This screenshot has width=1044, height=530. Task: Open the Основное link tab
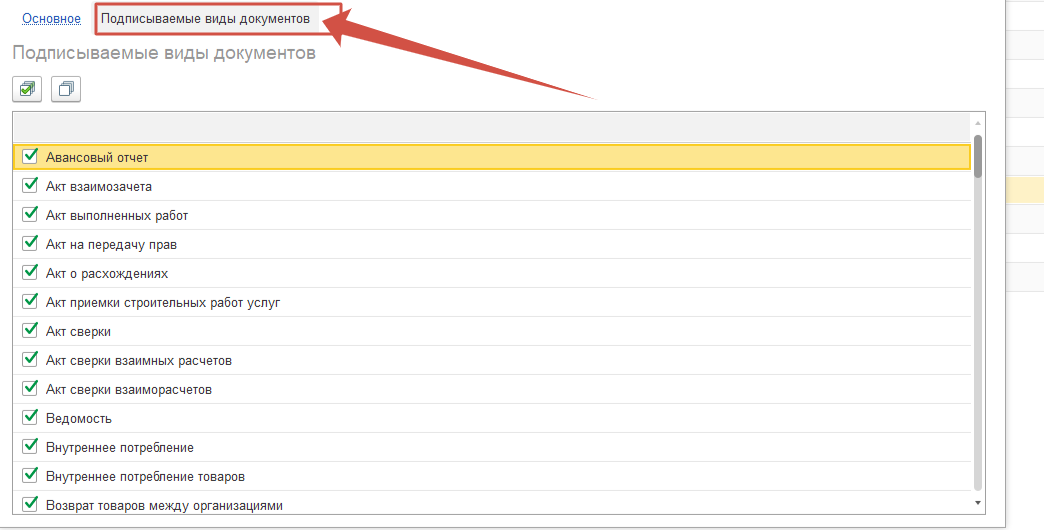[51, 19]
